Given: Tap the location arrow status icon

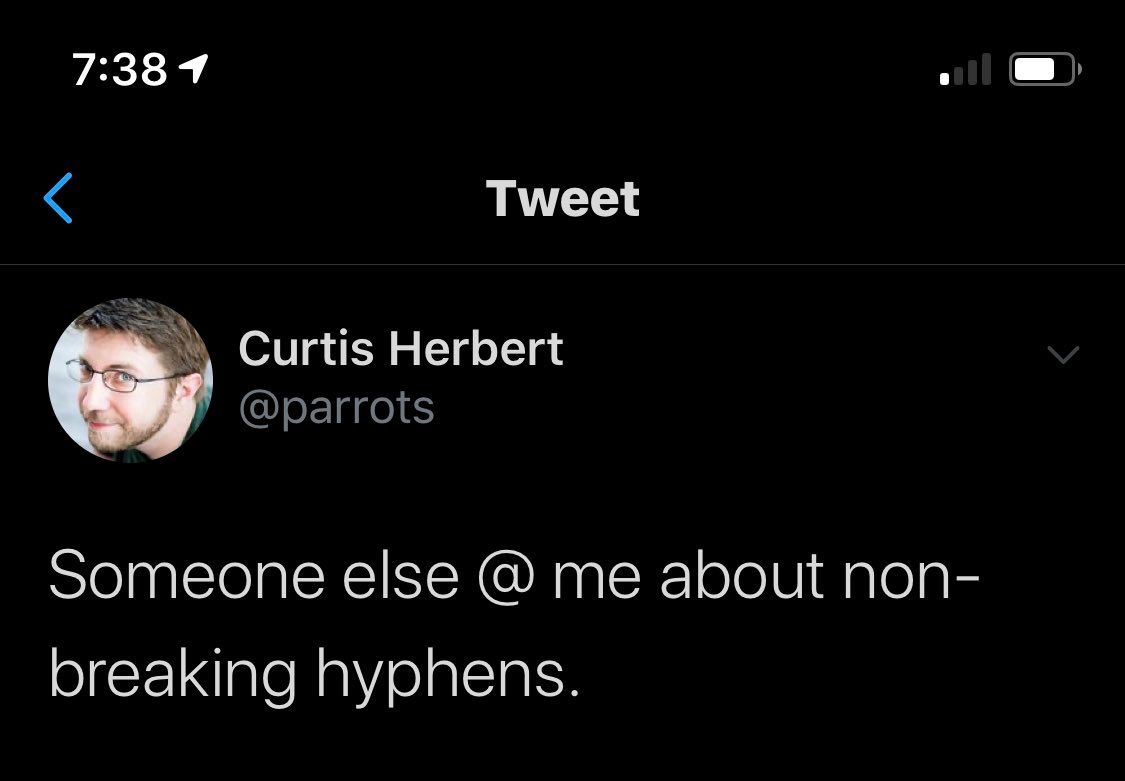Looking at the screenshot, I should 192,69.
